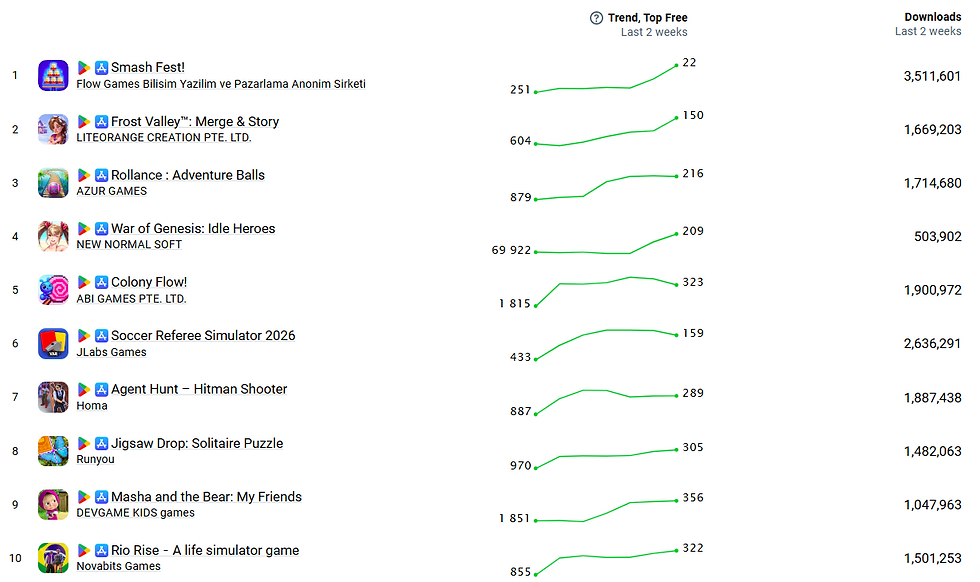Viewport: 980px width, 582px height.
Task: Click the App Store icon for Frost Valley
Action: [101, 121]
